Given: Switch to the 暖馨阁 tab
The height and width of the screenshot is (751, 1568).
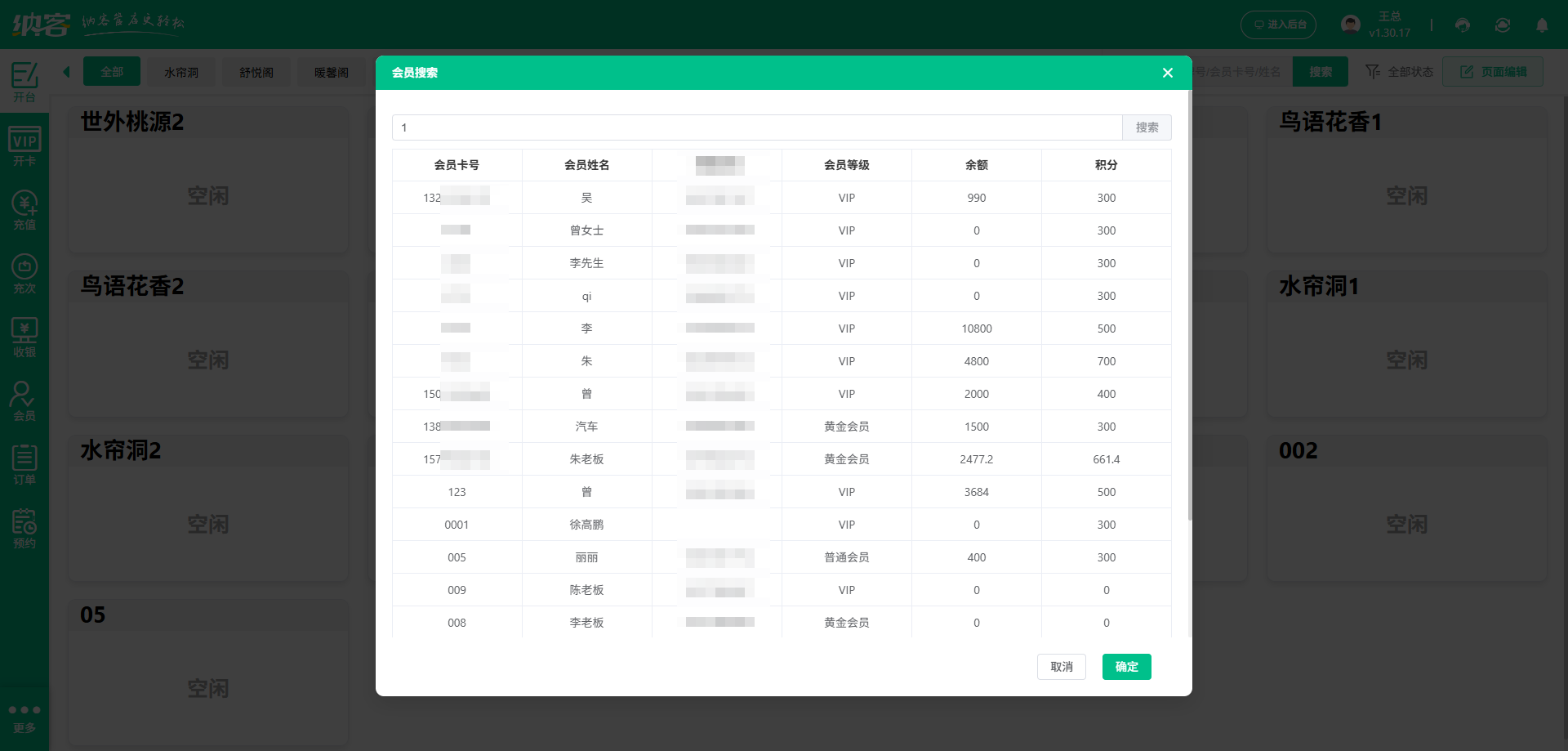Looking at the screenshot, I should [x=331, y=72].
